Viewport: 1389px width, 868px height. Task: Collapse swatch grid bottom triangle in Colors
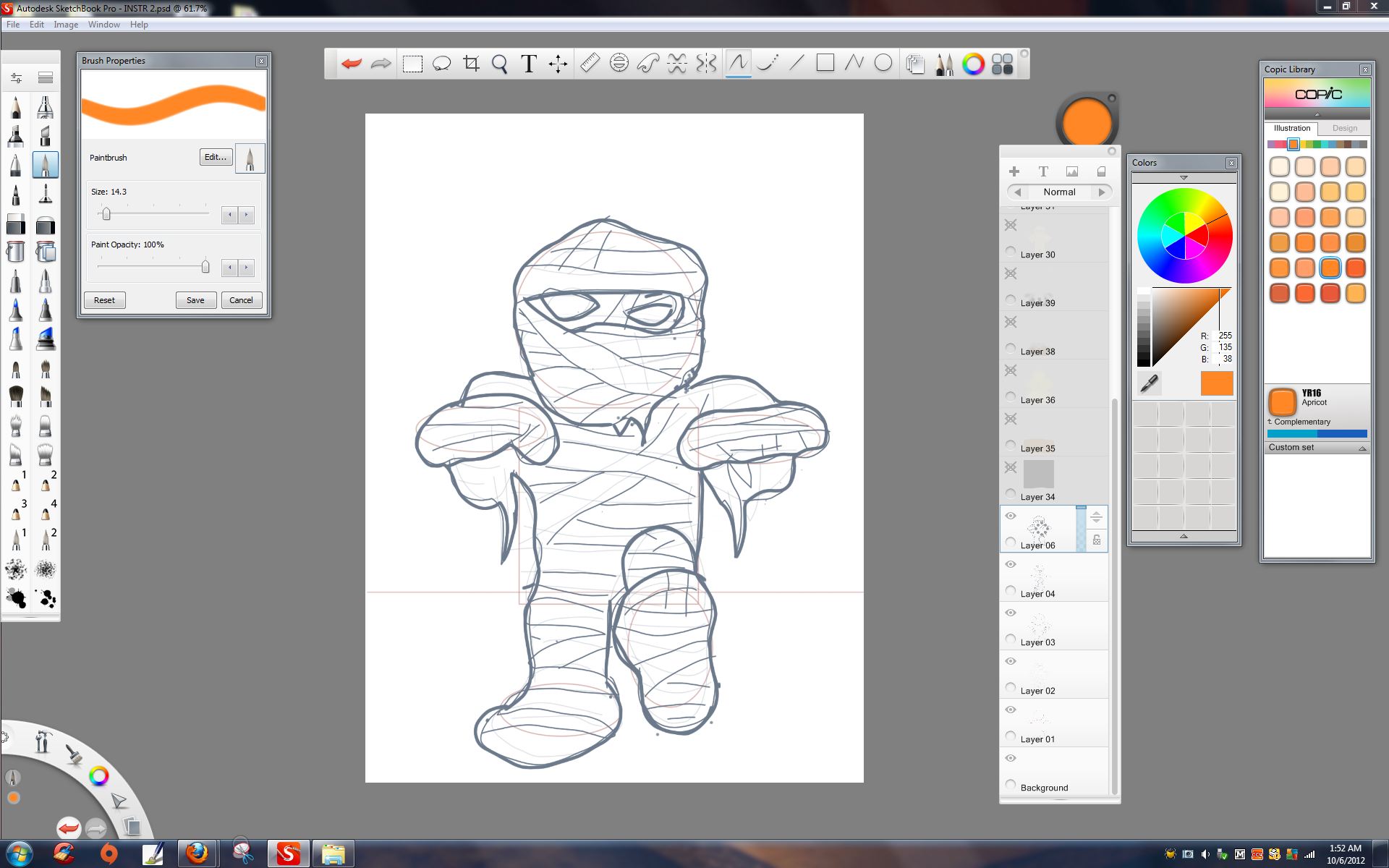click(x=1184, y=536)
